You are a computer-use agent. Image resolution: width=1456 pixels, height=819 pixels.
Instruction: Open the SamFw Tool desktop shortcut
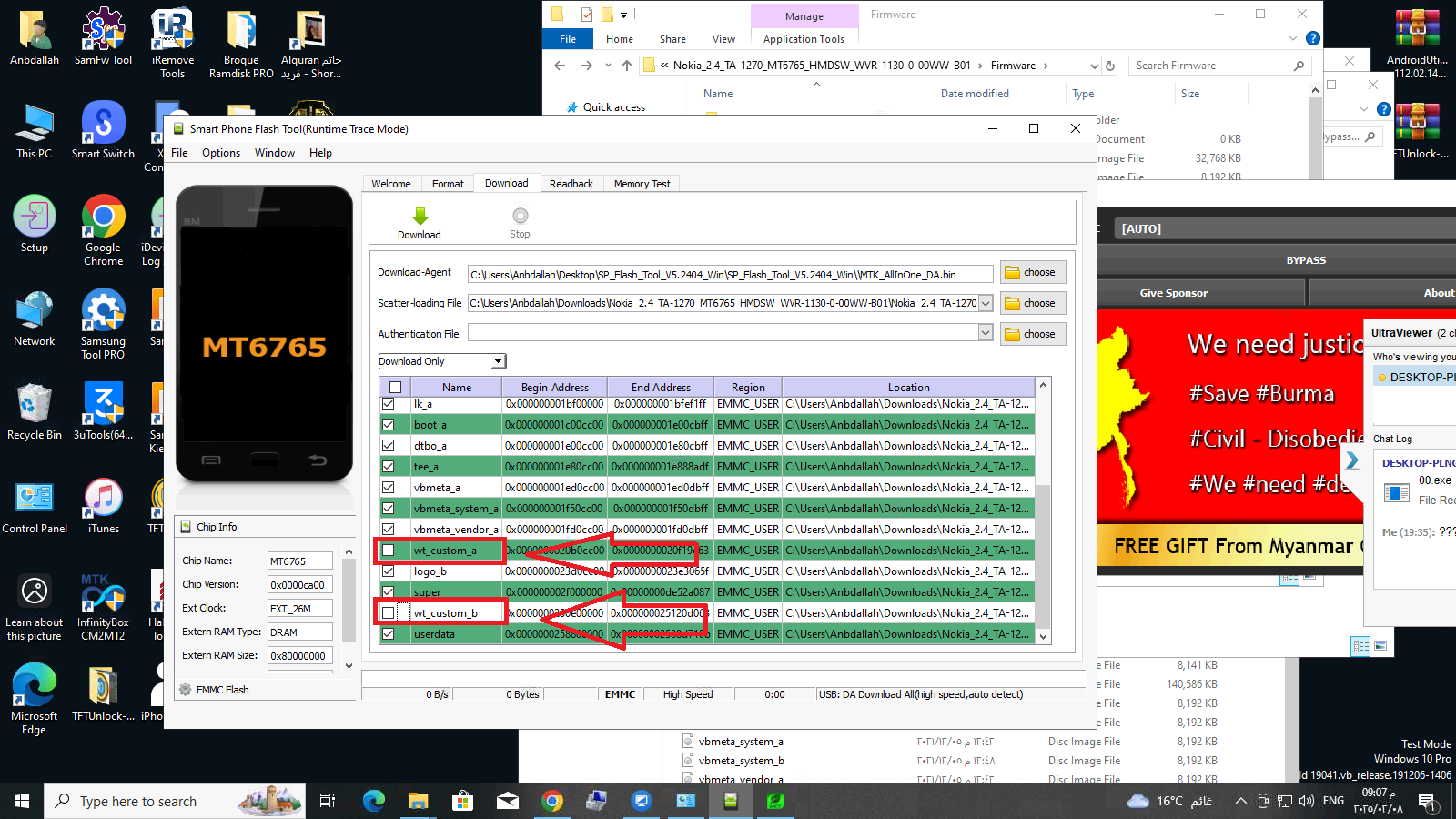click(x=103, y=36)
